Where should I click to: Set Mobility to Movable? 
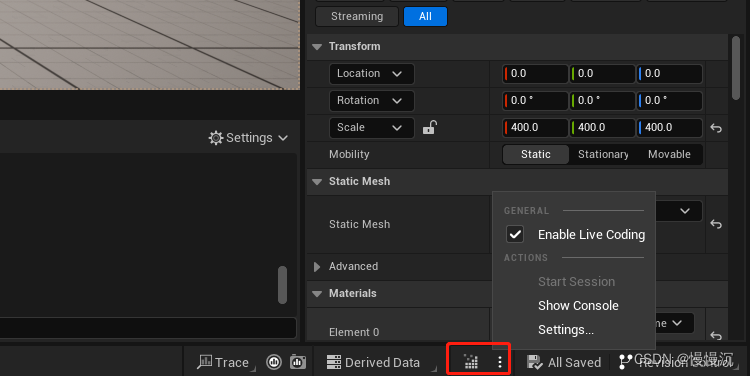click(669, 155)
